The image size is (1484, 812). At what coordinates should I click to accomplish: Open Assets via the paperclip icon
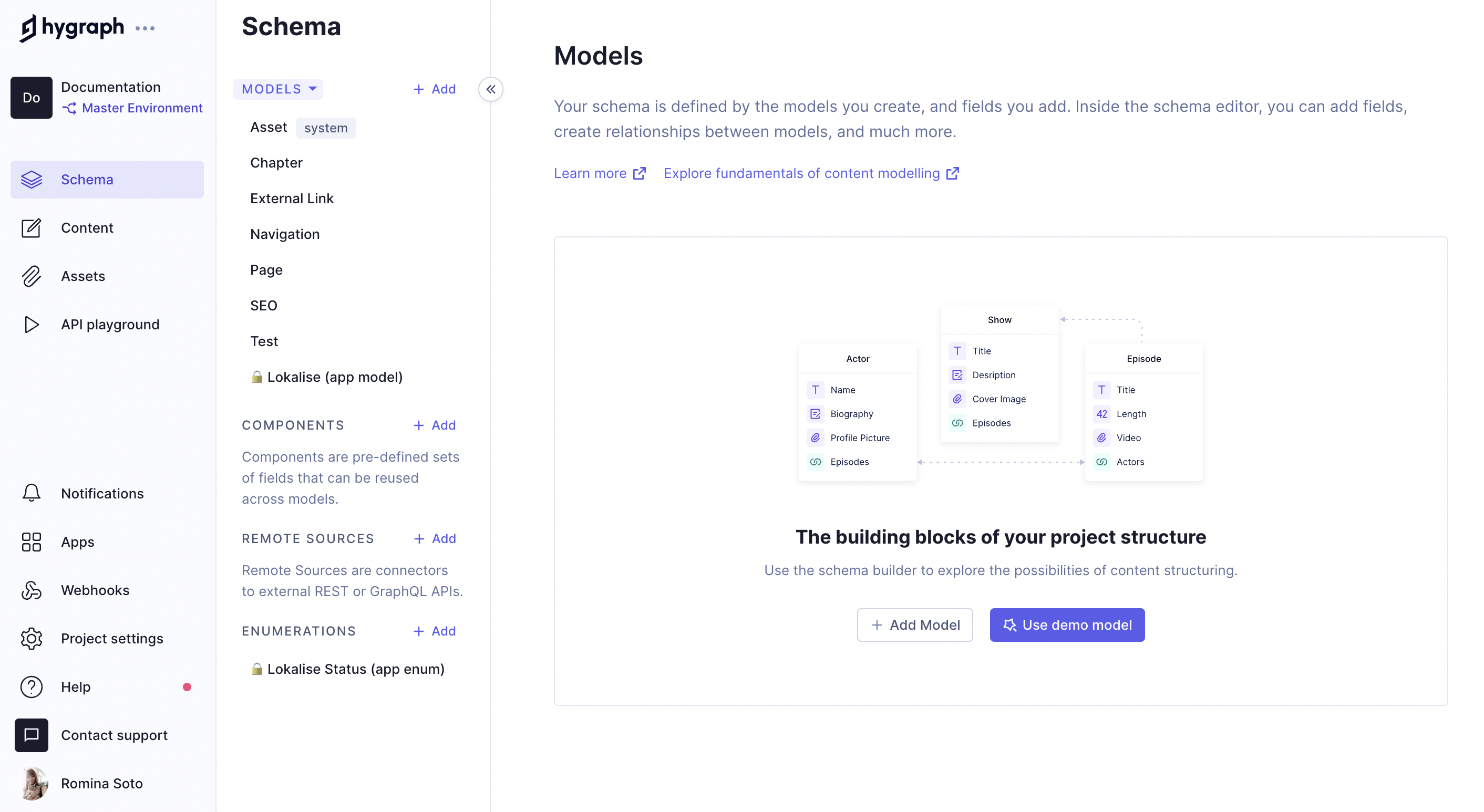(x=31, y=276)
